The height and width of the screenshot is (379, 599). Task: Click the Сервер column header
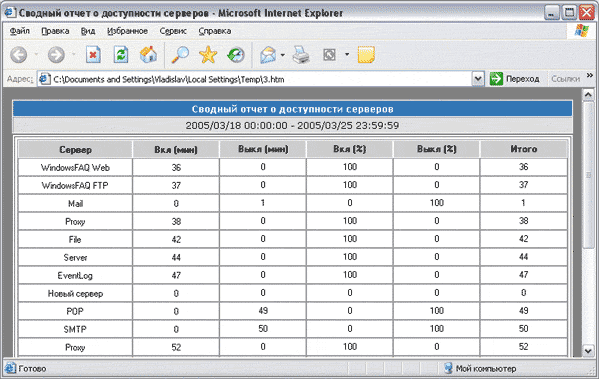pyautogui.click(x=75, y=149)
